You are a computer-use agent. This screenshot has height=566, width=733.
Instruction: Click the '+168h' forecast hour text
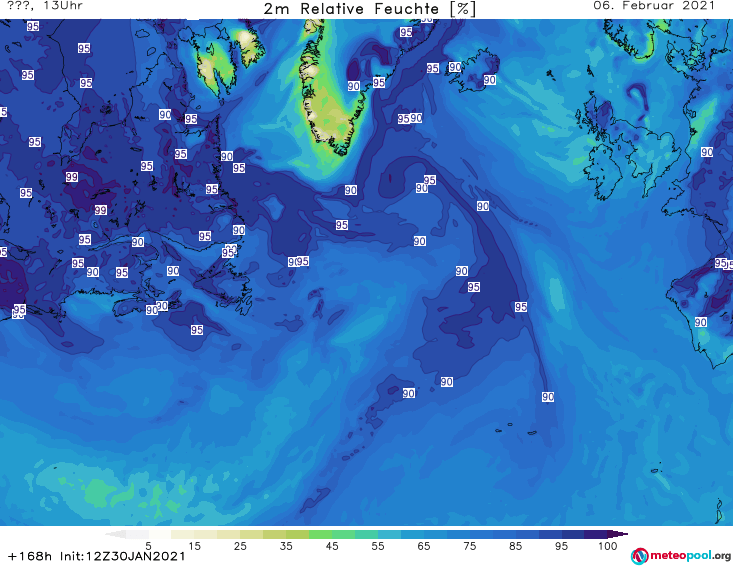point(30,556)
